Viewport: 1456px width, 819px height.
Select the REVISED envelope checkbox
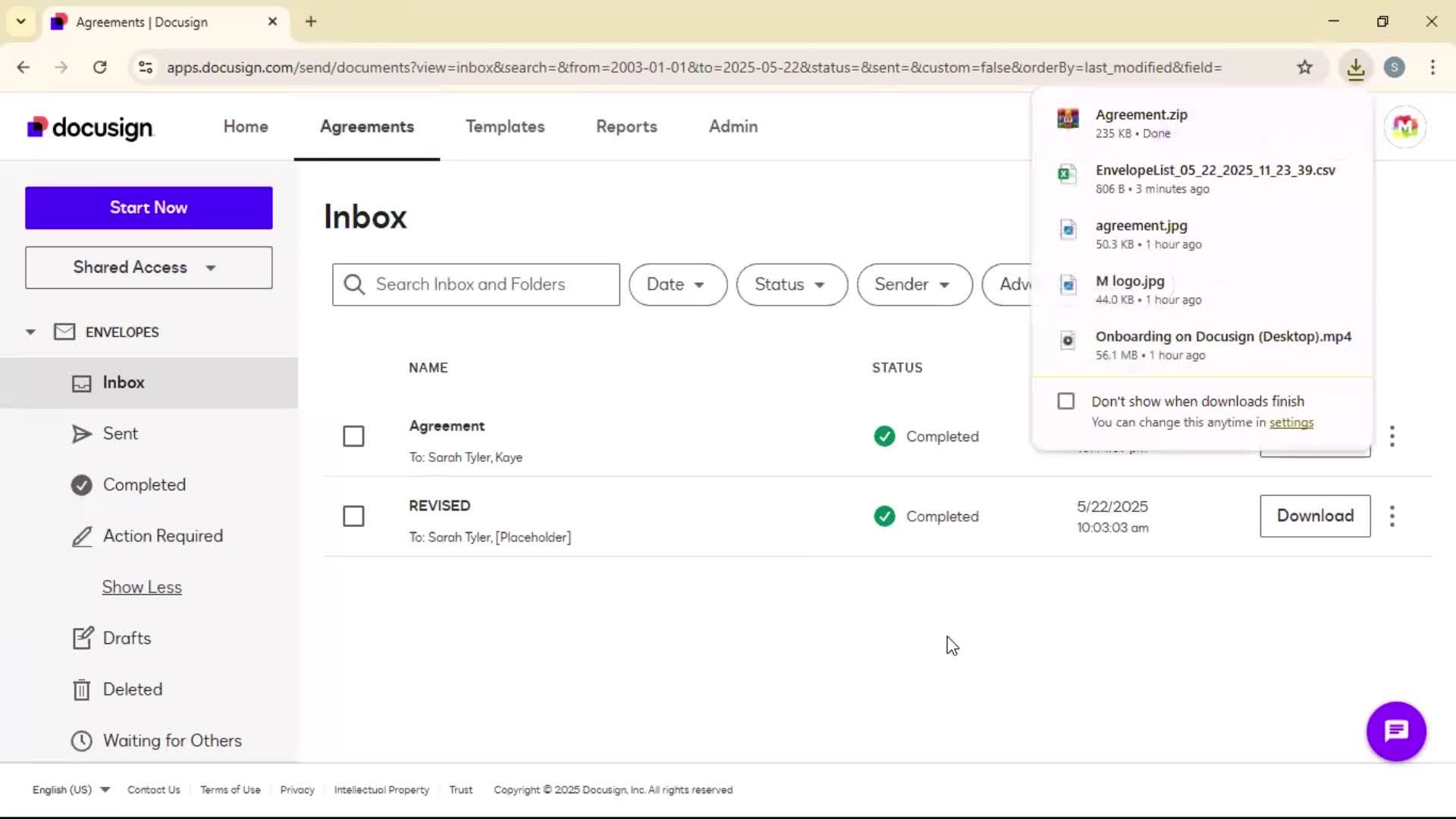tap(353, 516)
